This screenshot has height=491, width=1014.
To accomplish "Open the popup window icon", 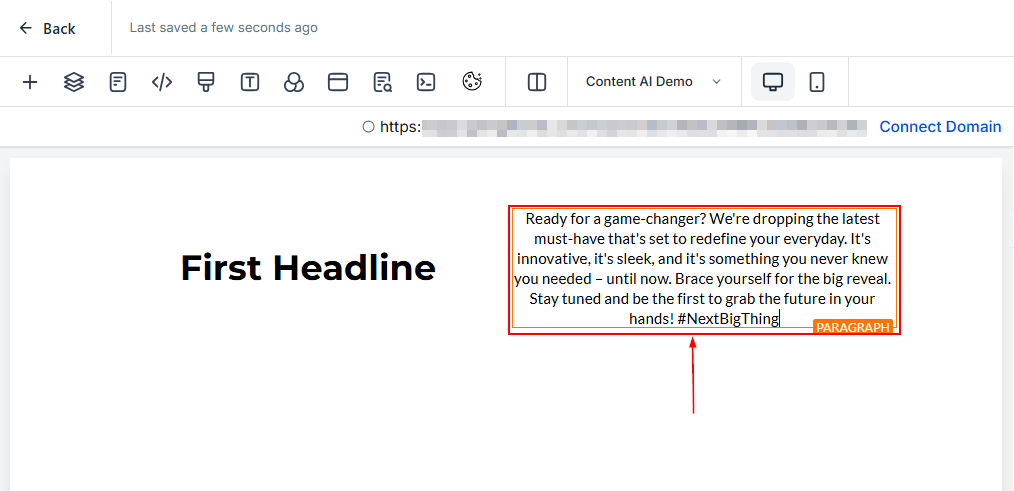I will [x=338, y=82].
